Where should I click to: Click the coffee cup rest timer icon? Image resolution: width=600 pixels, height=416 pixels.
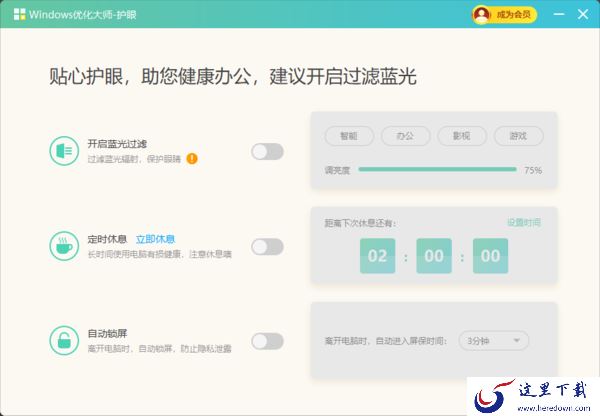[x=64, y=246]
